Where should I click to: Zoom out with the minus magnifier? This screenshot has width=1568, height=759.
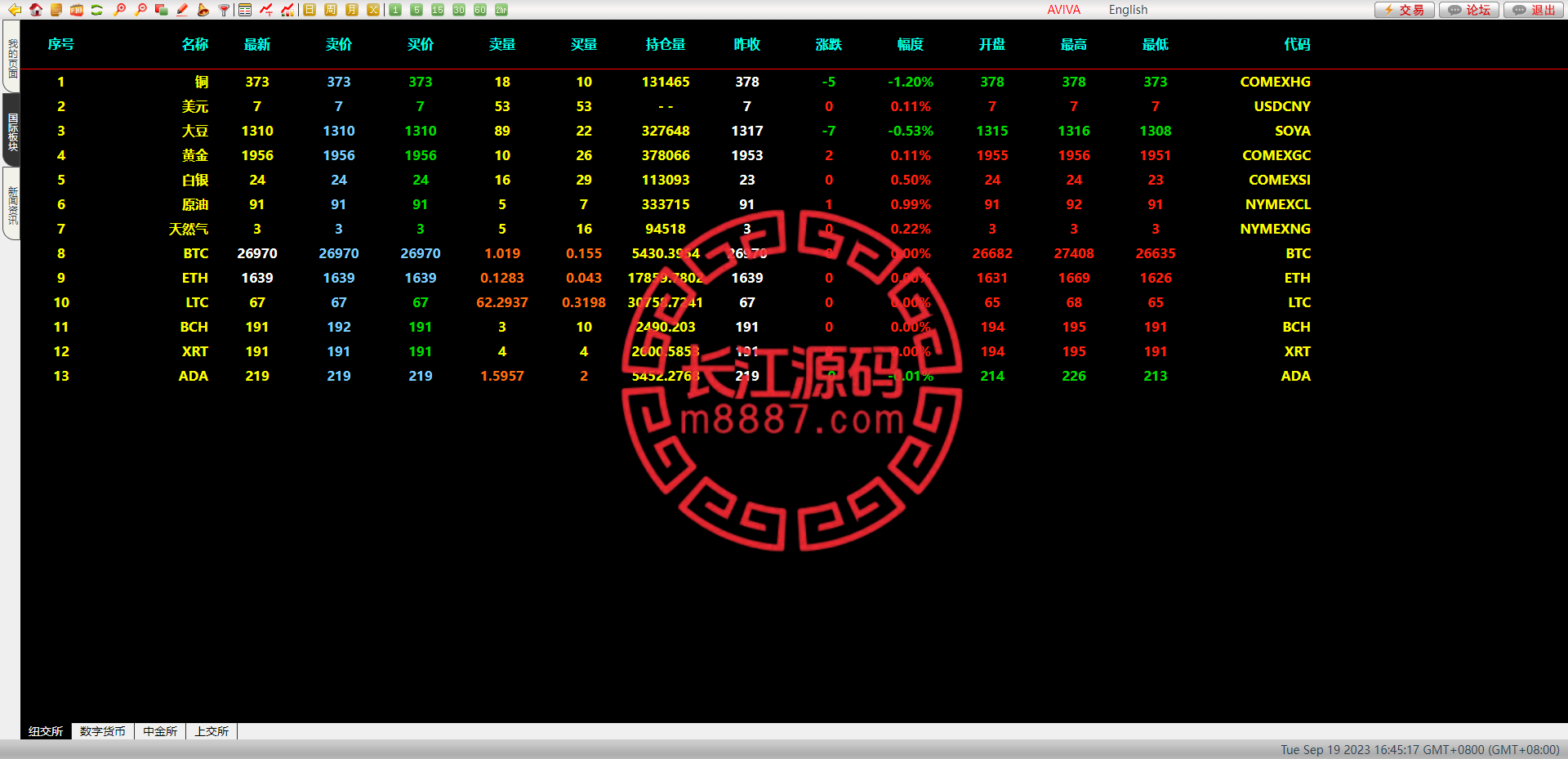coord(141,10)
